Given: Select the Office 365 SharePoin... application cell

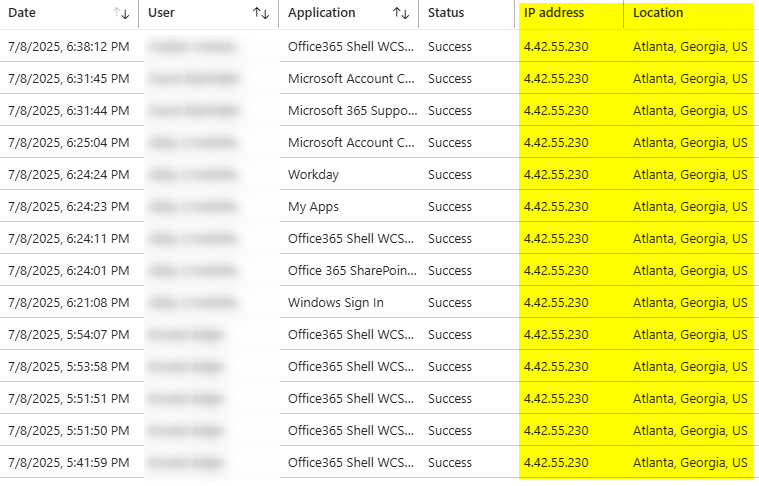Looking at the screenshot, I should coord(352,270).
